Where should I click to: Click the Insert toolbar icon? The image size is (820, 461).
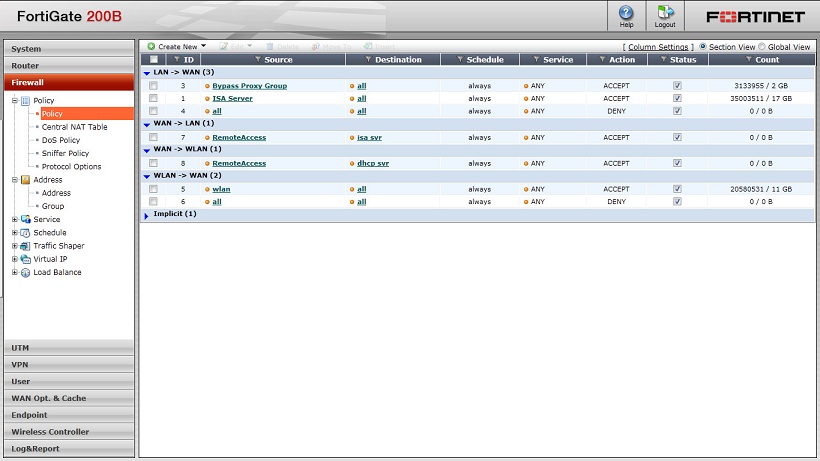(x=368, y=47)
